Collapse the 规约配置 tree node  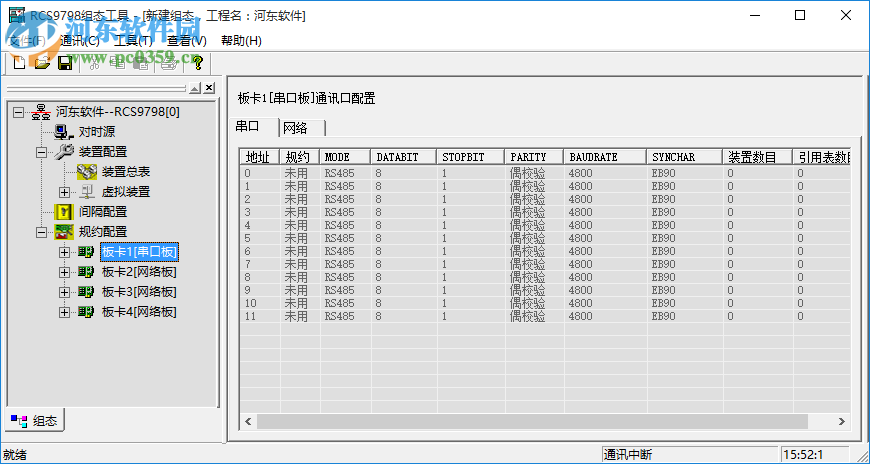pos(42,232)
